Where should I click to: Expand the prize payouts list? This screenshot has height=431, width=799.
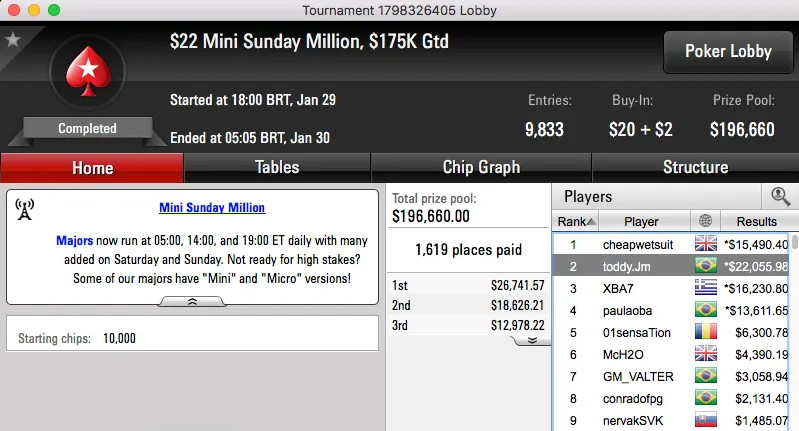pyautogui.click(x=532, y=340)
